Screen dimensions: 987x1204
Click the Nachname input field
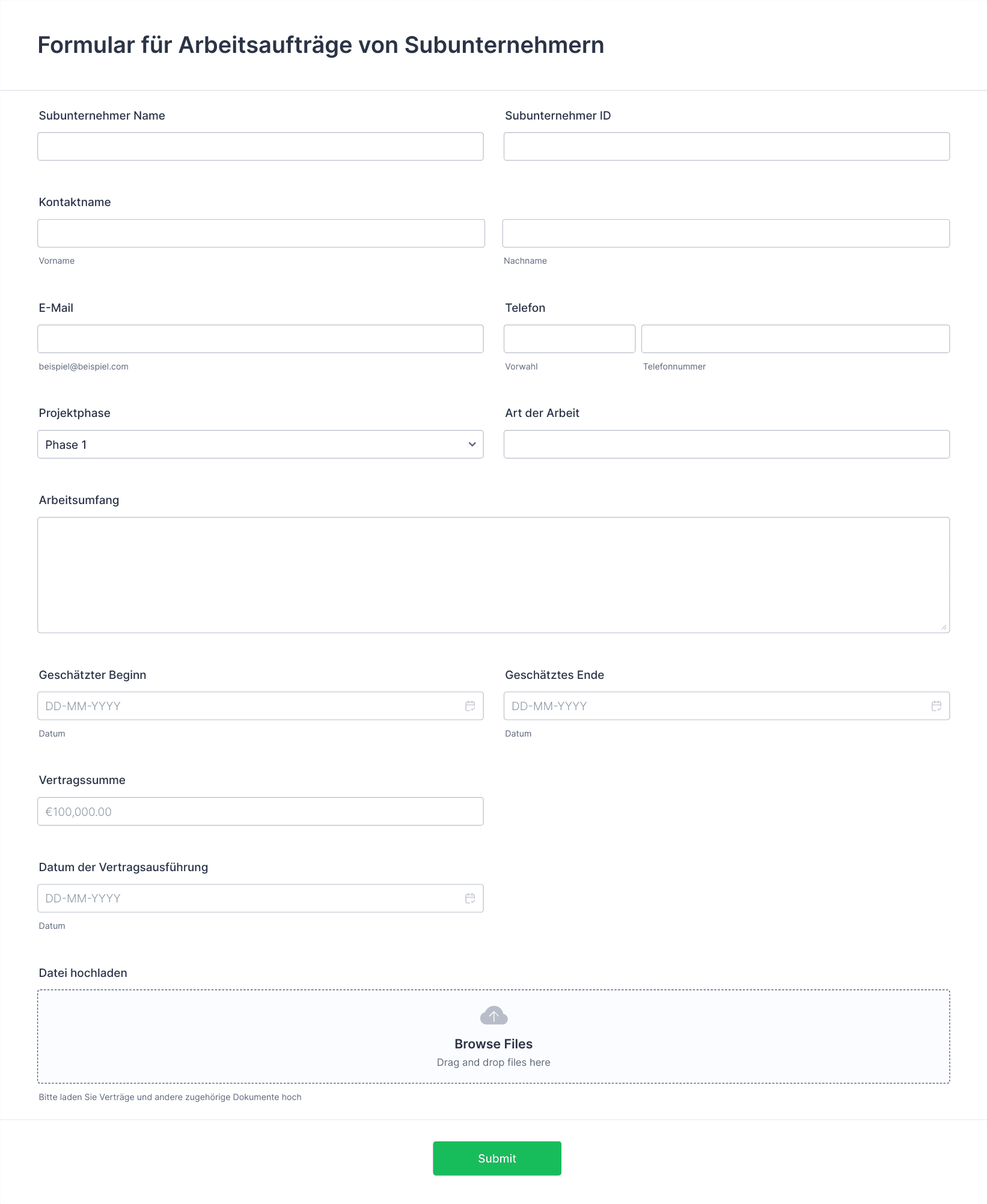click(x=726, y=233)
